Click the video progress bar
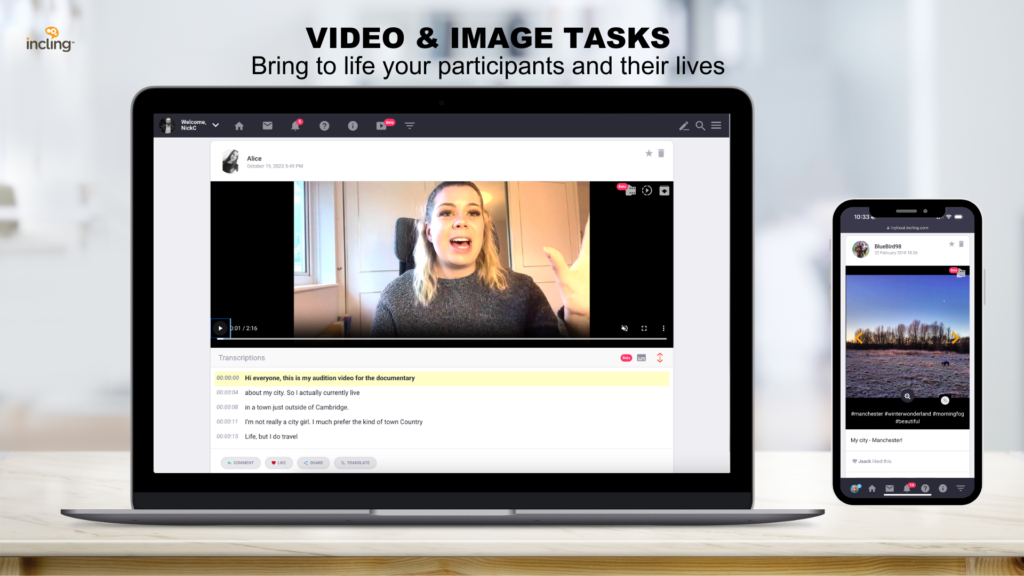 click(440, 339)
